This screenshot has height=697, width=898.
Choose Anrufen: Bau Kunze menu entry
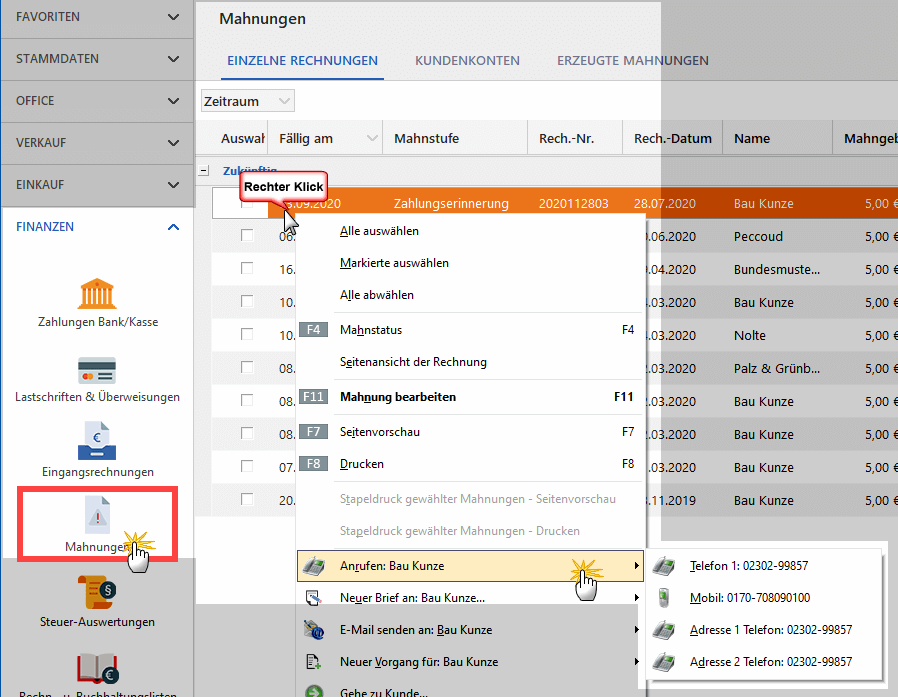pos(471,566)
